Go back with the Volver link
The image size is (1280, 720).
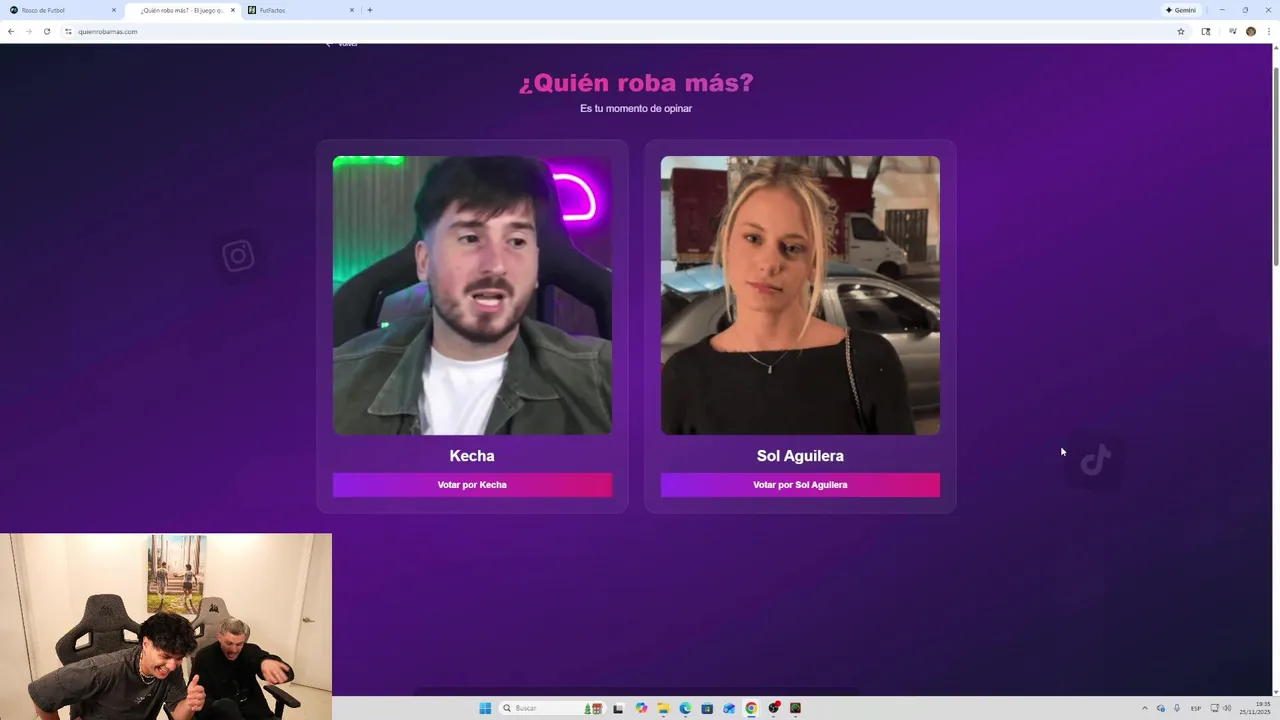(341, 44)
